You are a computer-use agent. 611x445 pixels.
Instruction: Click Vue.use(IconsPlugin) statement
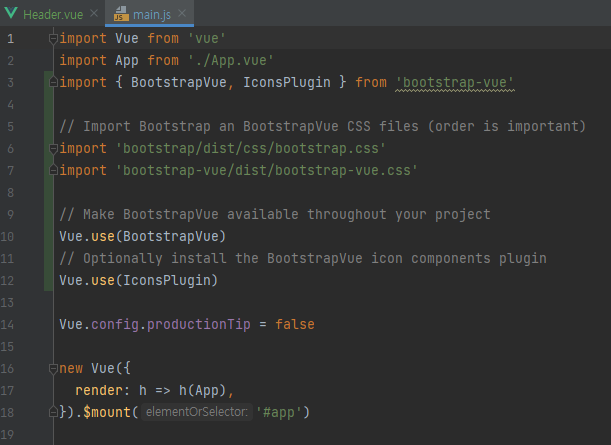pyautogui.click(x=139, y=281)
